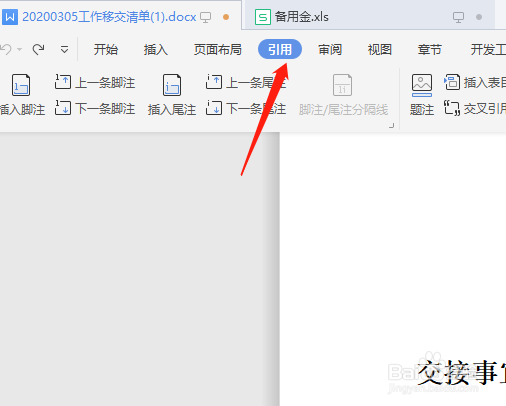Click the gray dot on 备用金.xls tab
Image resolution: width=506 pixels, height=406 pixels.
point(479,17)
